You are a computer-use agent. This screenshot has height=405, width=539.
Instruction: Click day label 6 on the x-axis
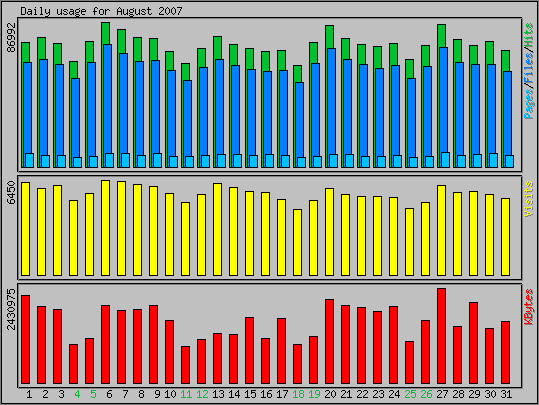coord(109,394)
